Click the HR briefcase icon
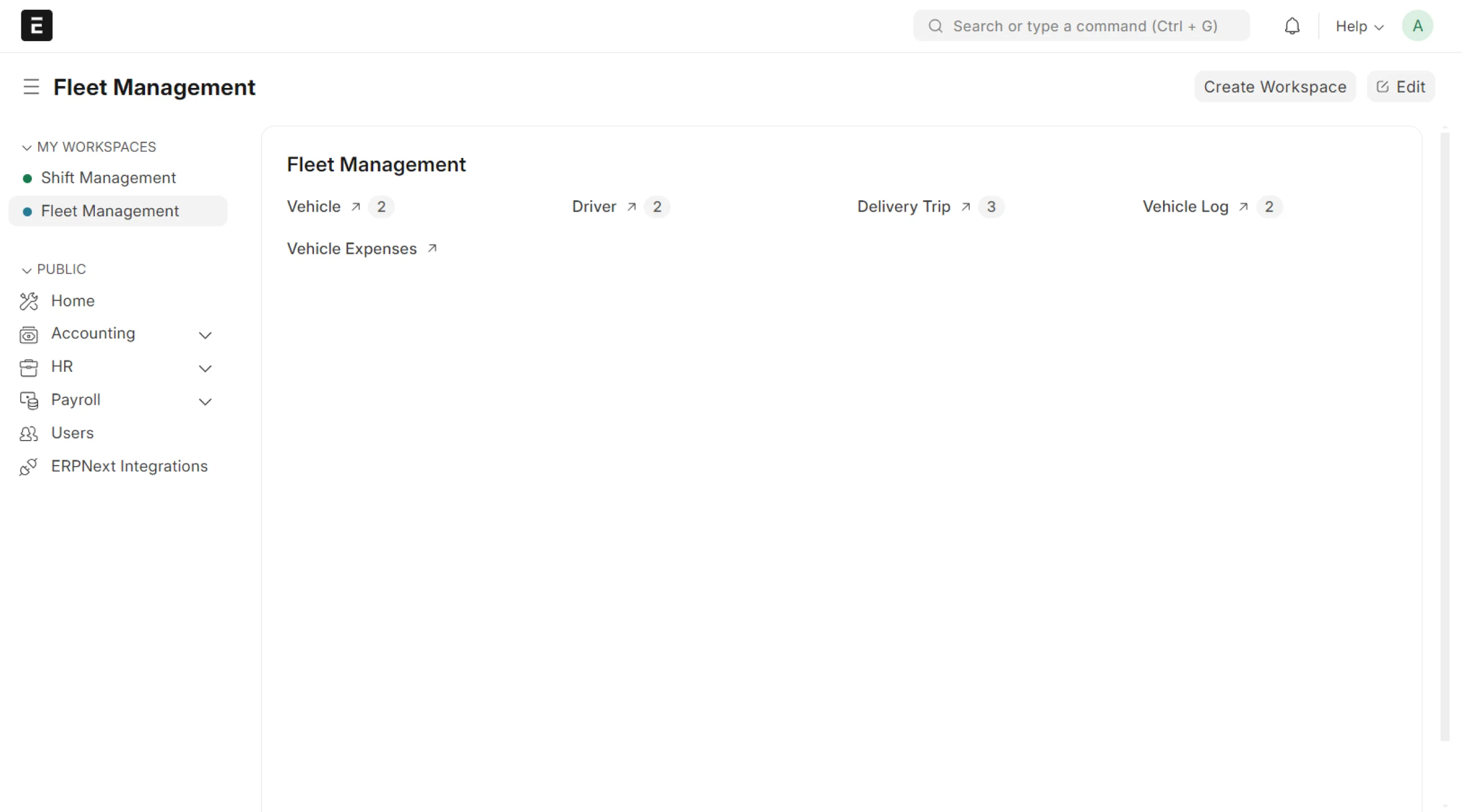 click(29, 367)
